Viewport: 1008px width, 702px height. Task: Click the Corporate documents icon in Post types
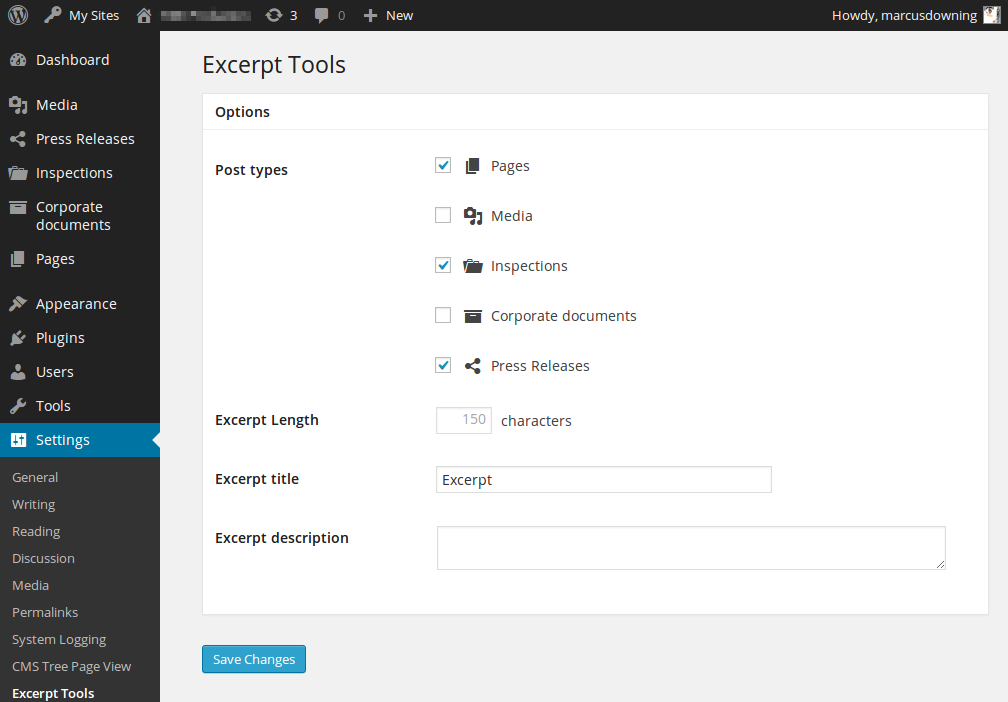tap(472, 316)
